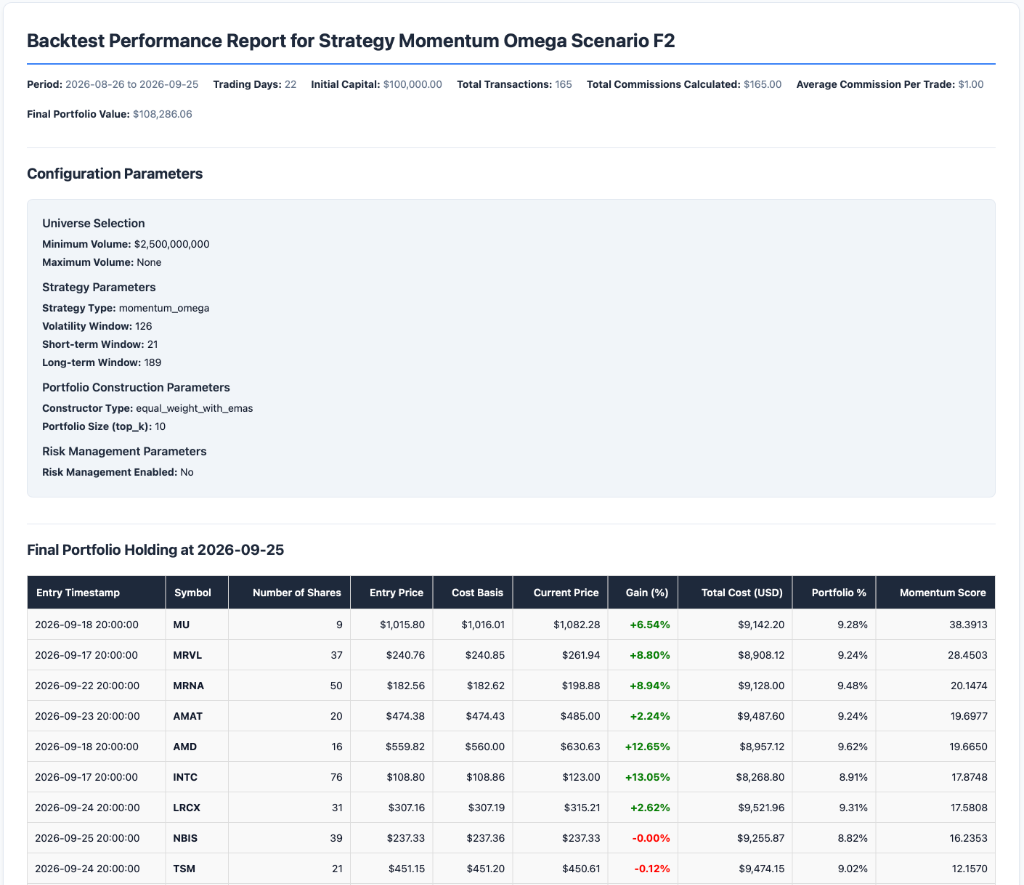Click Number of Shares column header
This screenshot has width=1024, height=885.
(x=289, y=592)
